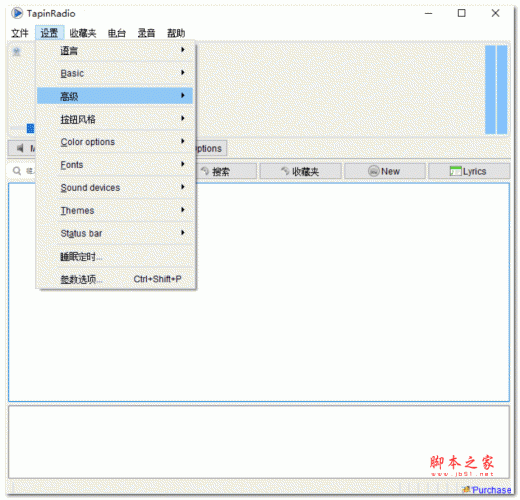Viewport: 520px width, 500px height.
Task: Choose the 睡眠定时 menu entry
Action: (115, 256)
